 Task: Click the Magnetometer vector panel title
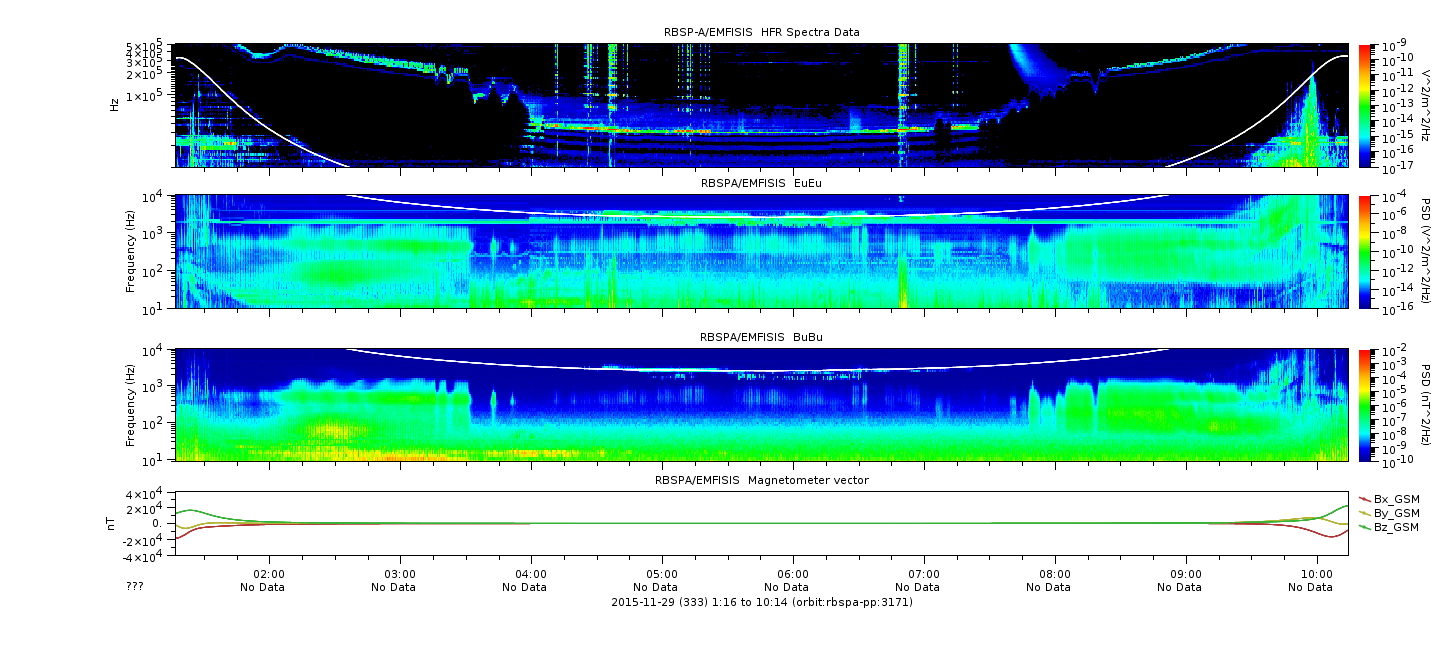(761, 480)
